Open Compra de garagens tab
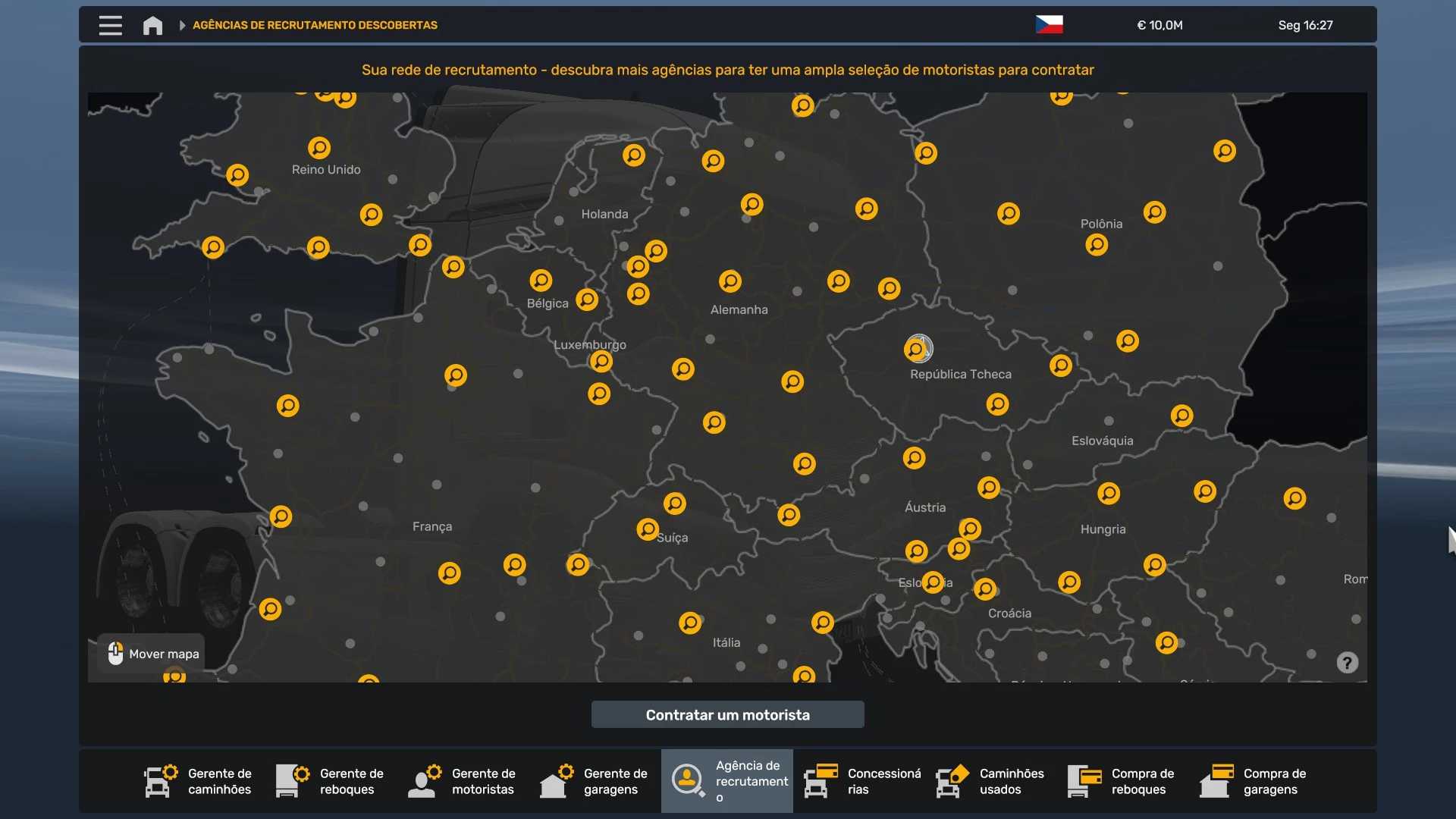 (x=1254, y=781)
